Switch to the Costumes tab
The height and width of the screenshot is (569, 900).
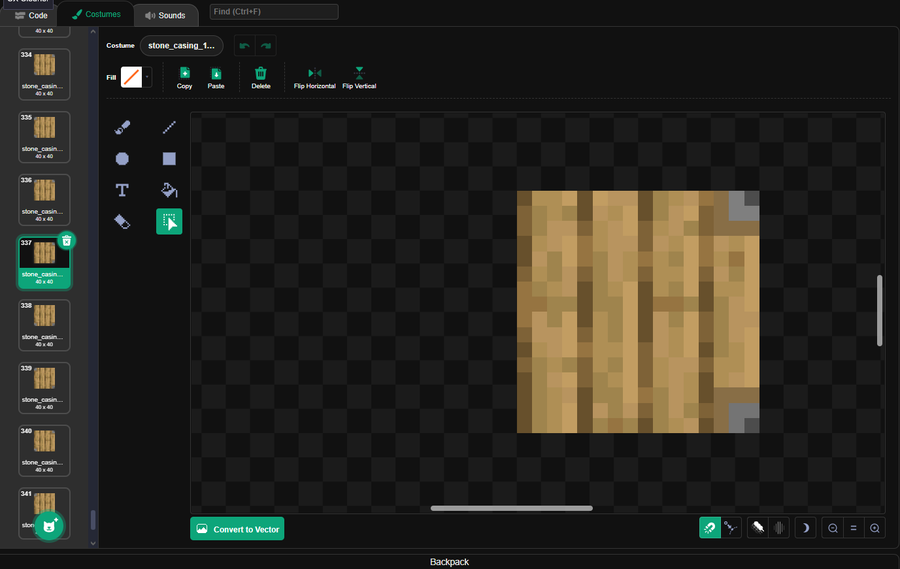coord(96,14)
